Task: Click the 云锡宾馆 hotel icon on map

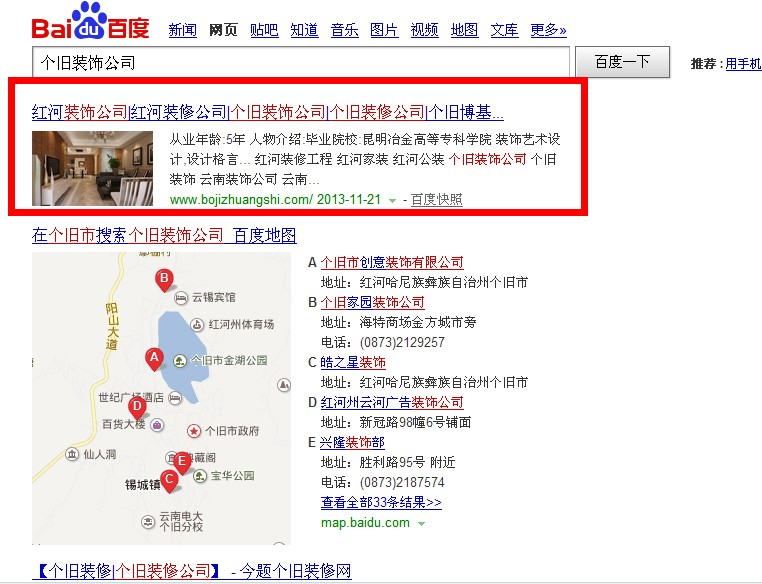Action: pyautogui.click(x=181, y=298)
